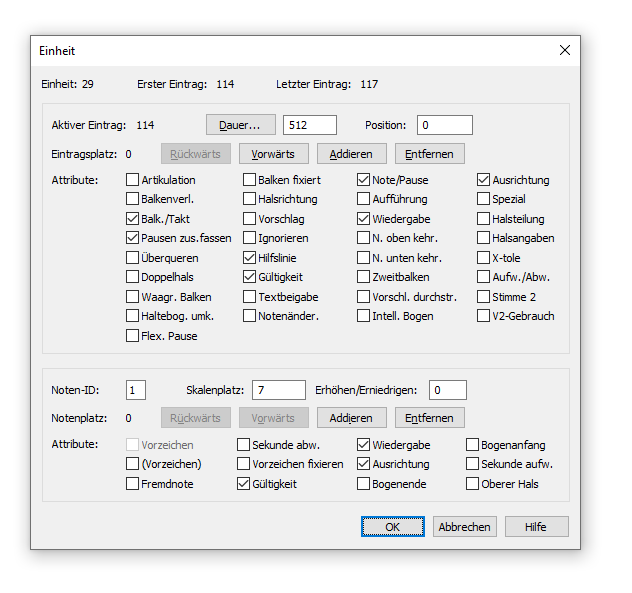The image size is (632, 593).
Task: Check the N. unten kehr. option
Action: click(363, 258)
